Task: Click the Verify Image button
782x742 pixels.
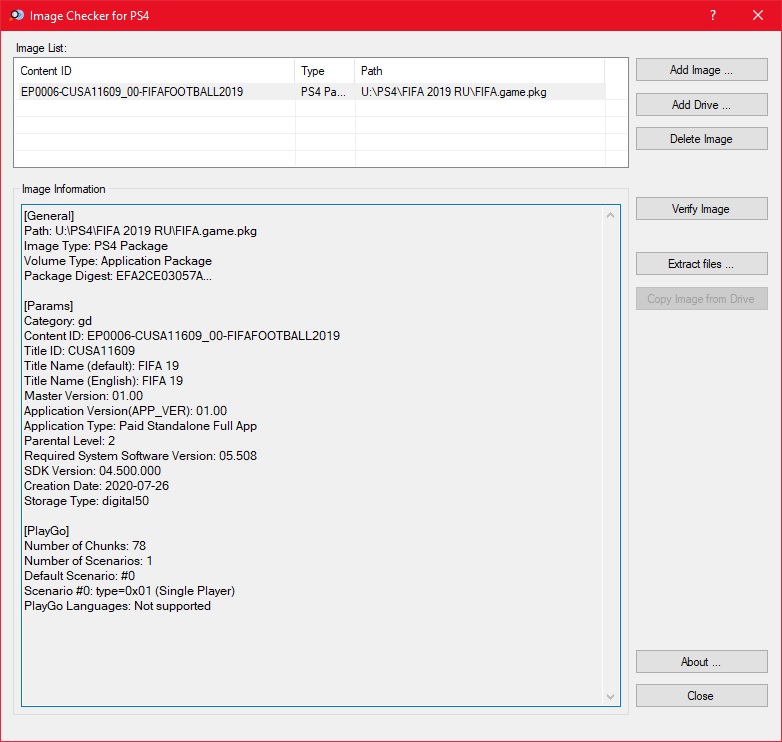Action: click(701, 208)
